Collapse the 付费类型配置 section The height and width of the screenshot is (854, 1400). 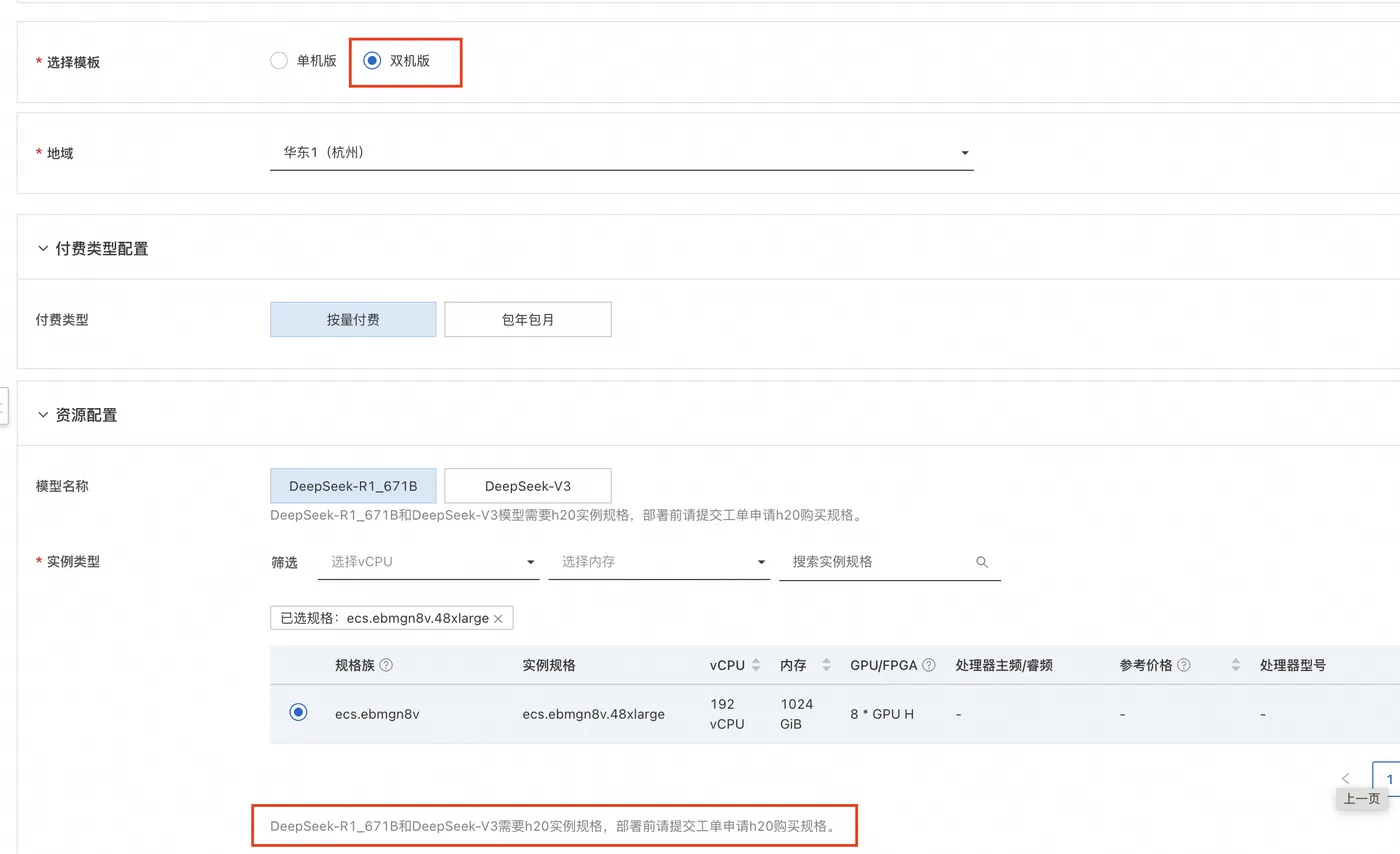(43, 248)
